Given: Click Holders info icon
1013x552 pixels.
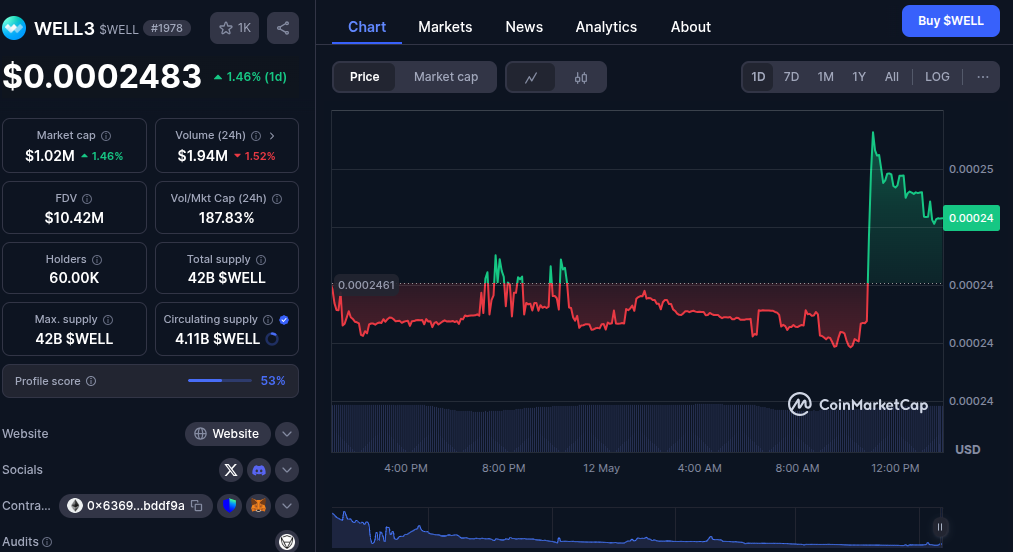Looking at the screenshot, I should 97,259.
